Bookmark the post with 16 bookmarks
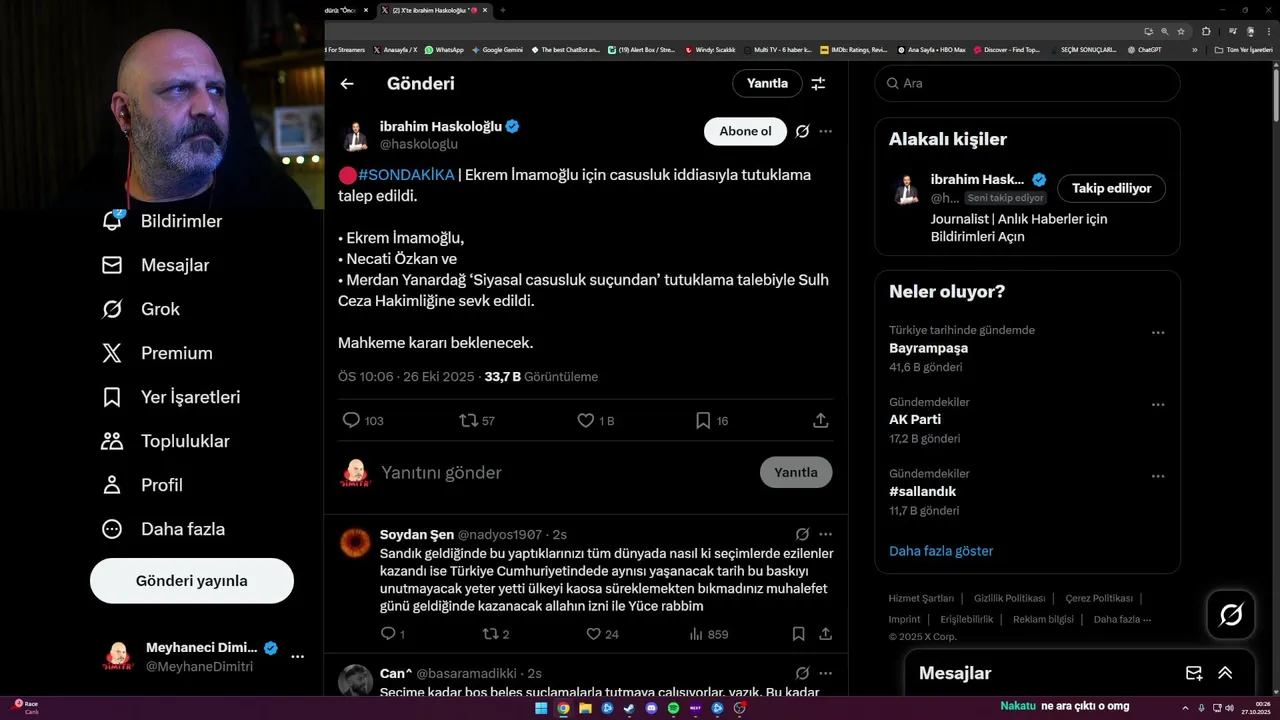This screenshot has width=1280, height=720. pyautogui.click(x=703, y=421)
